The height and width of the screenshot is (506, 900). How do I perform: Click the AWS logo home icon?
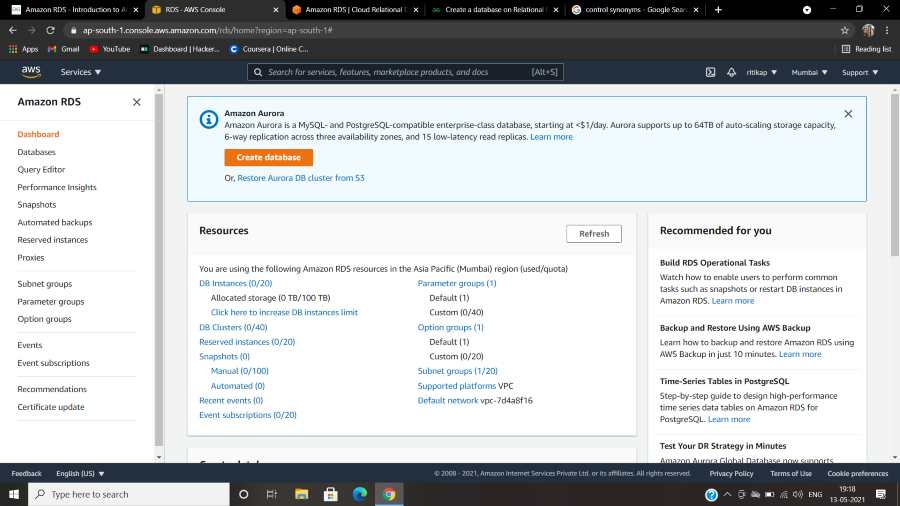click(31, 72)
